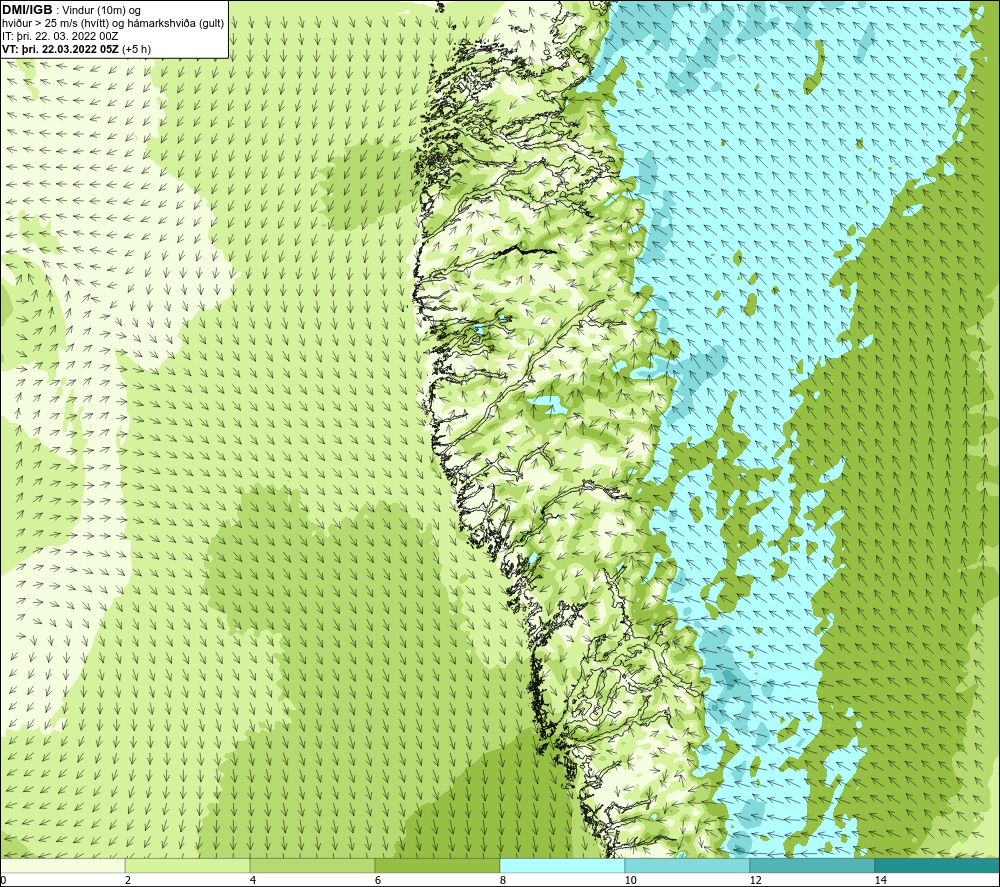Click the 6-8 m/s legend color swatch
The width and height of the screenshot is (1000, 887).
437,865
